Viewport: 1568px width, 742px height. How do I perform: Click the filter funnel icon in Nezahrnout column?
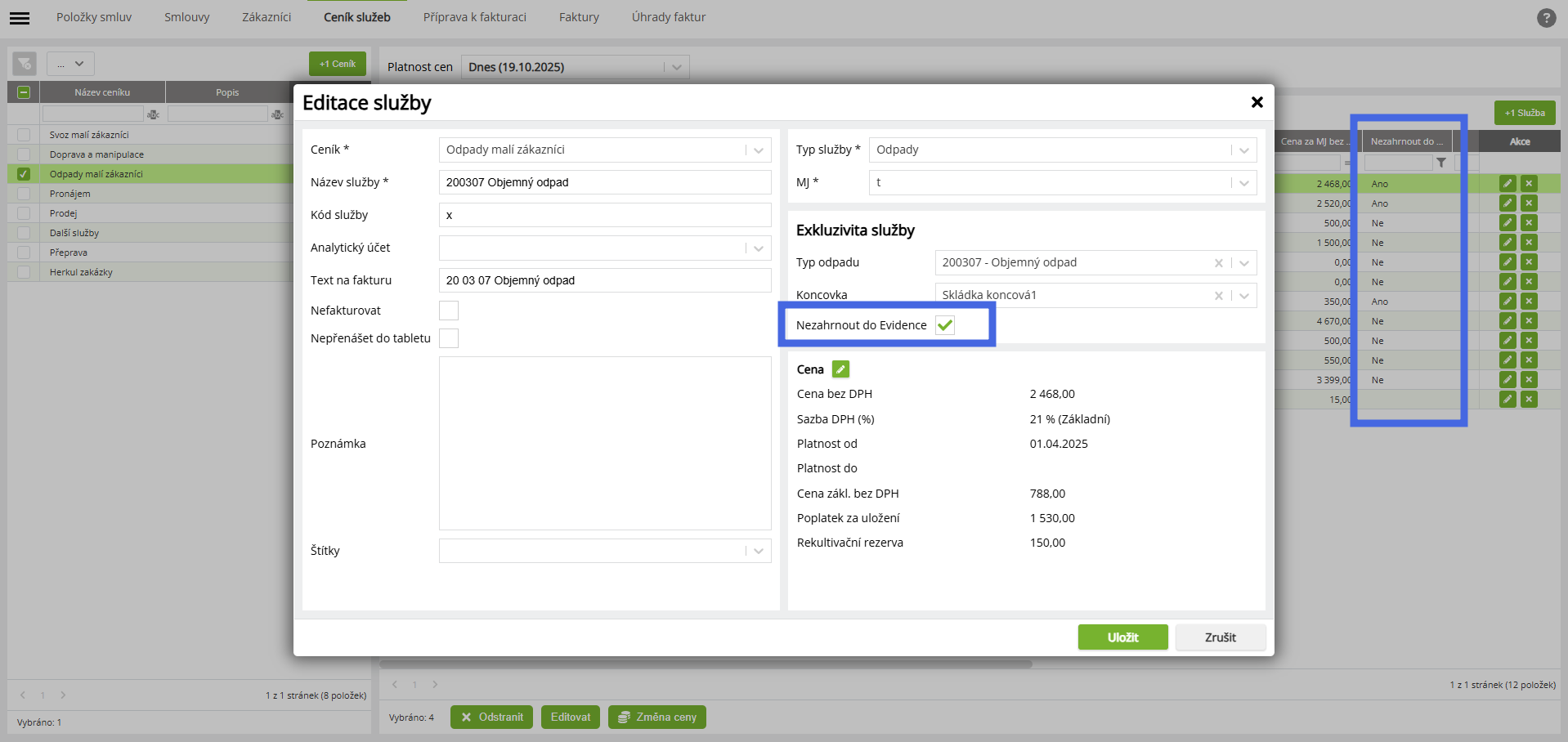click(1441, 163)
